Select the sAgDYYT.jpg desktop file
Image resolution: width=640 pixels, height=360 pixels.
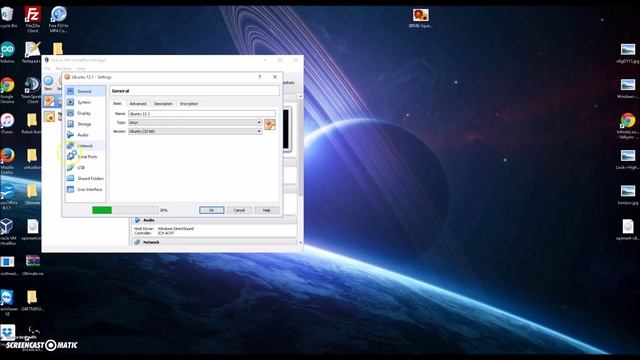coord(627,53)
